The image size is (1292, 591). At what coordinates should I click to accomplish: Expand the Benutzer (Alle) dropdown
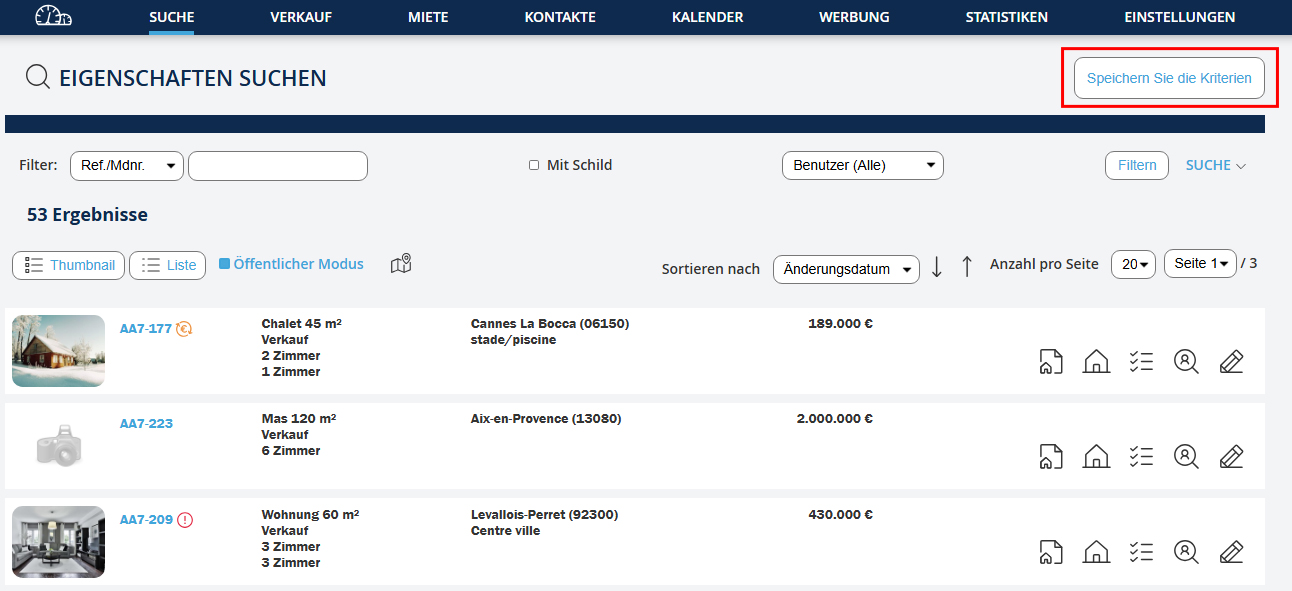[862, 166]
